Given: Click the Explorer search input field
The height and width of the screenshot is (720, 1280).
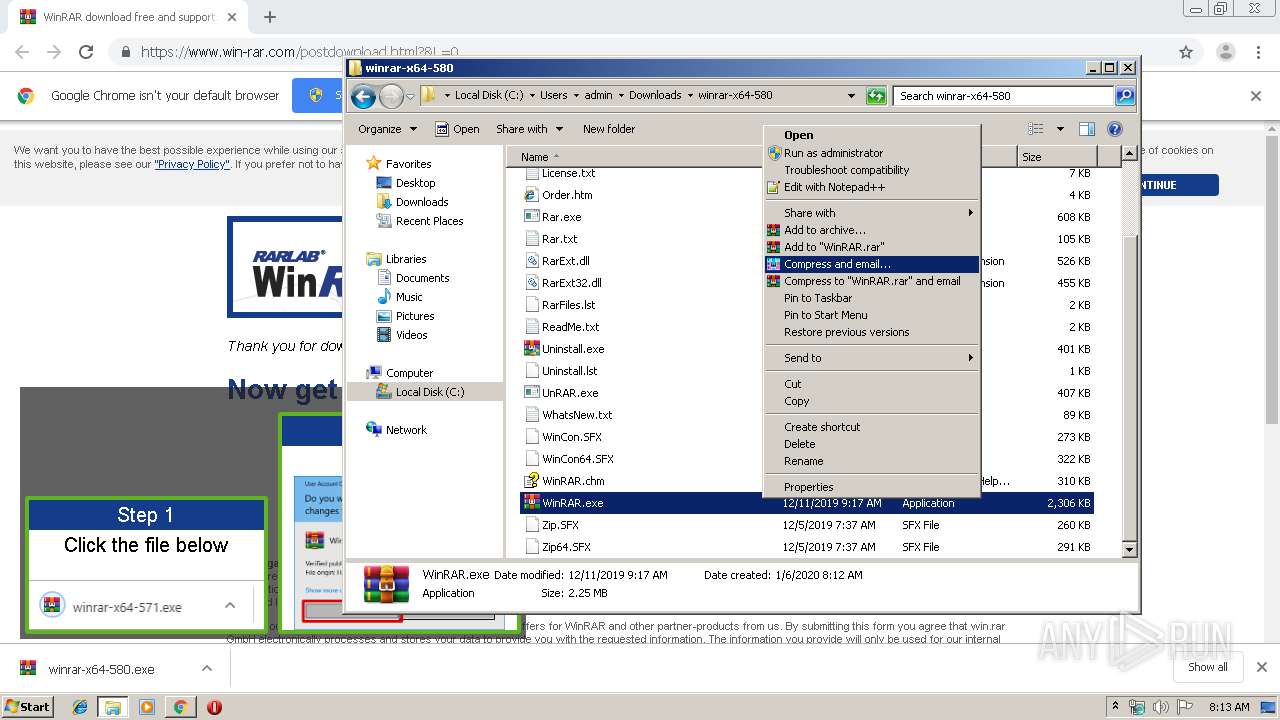Looking at the screenshot, I should point(1003,96).
